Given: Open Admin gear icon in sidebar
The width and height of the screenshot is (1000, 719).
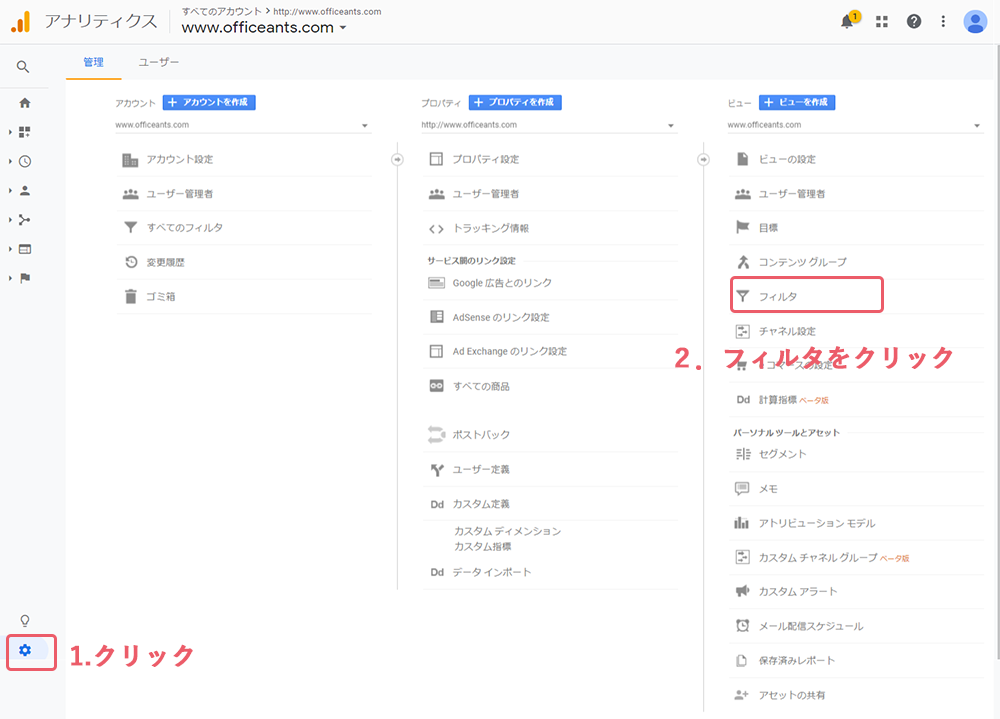Looking at the screenshot, I should (25, 650).
